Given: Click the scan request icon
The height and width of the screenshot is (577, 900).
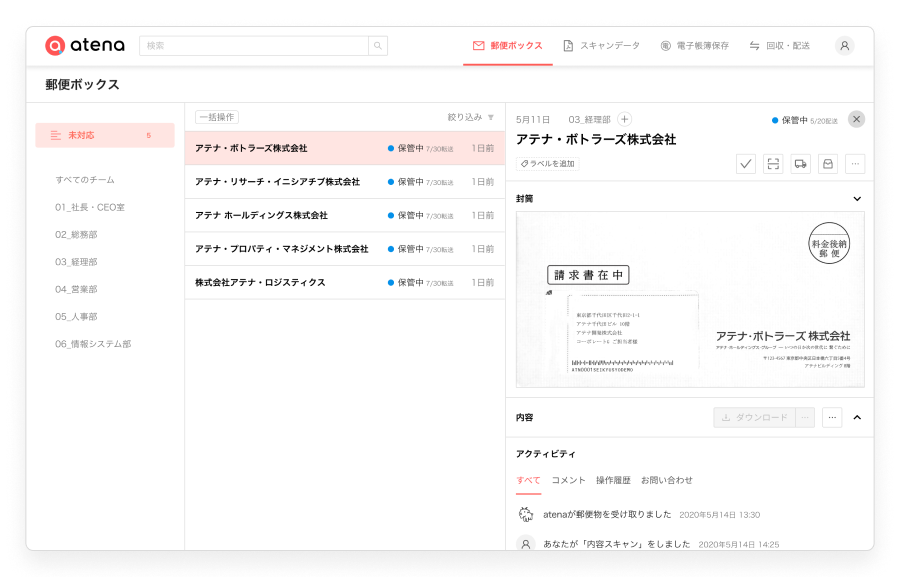Looking at the screenshot, I should click(773, 164).
